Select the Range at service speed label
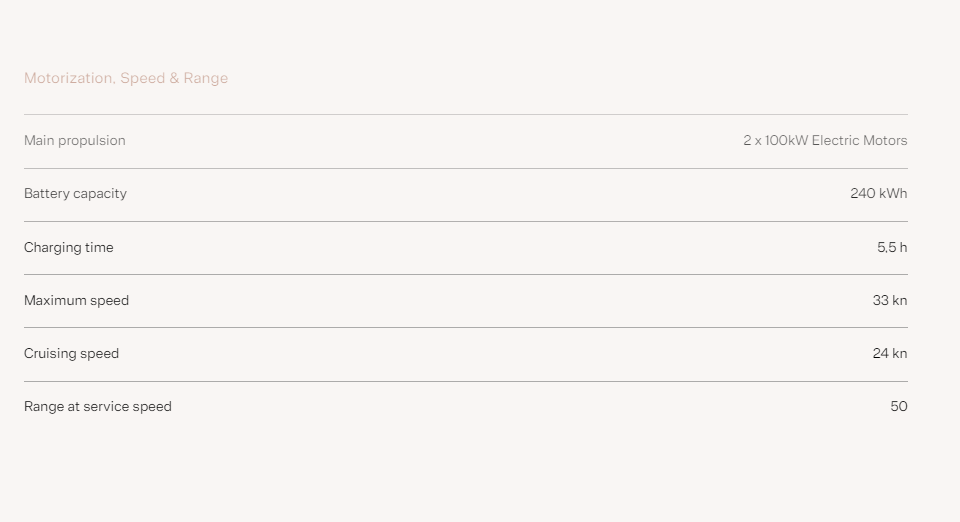 pos(98,407)
